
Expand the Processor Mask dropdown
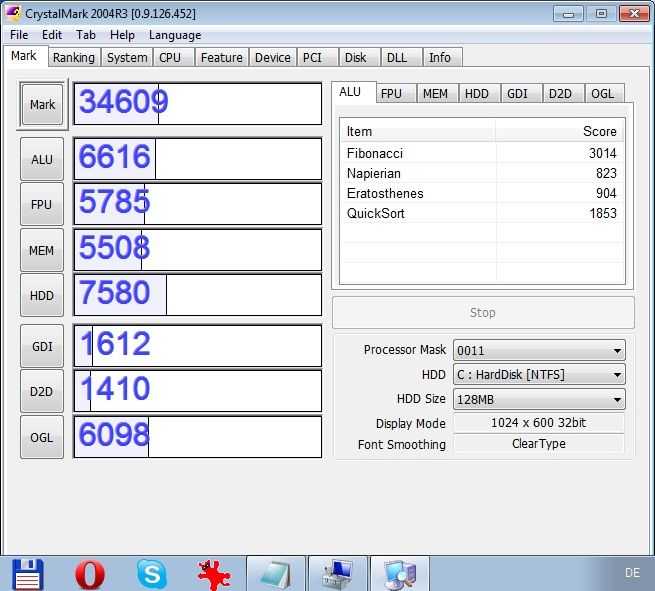539,350
